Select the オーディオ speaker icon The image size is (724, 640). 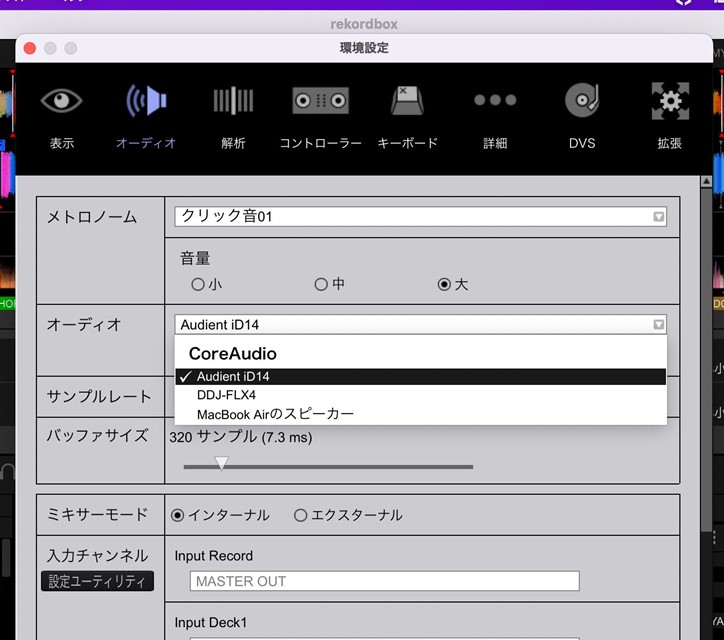pyautogui.click(x=146, y=100)
